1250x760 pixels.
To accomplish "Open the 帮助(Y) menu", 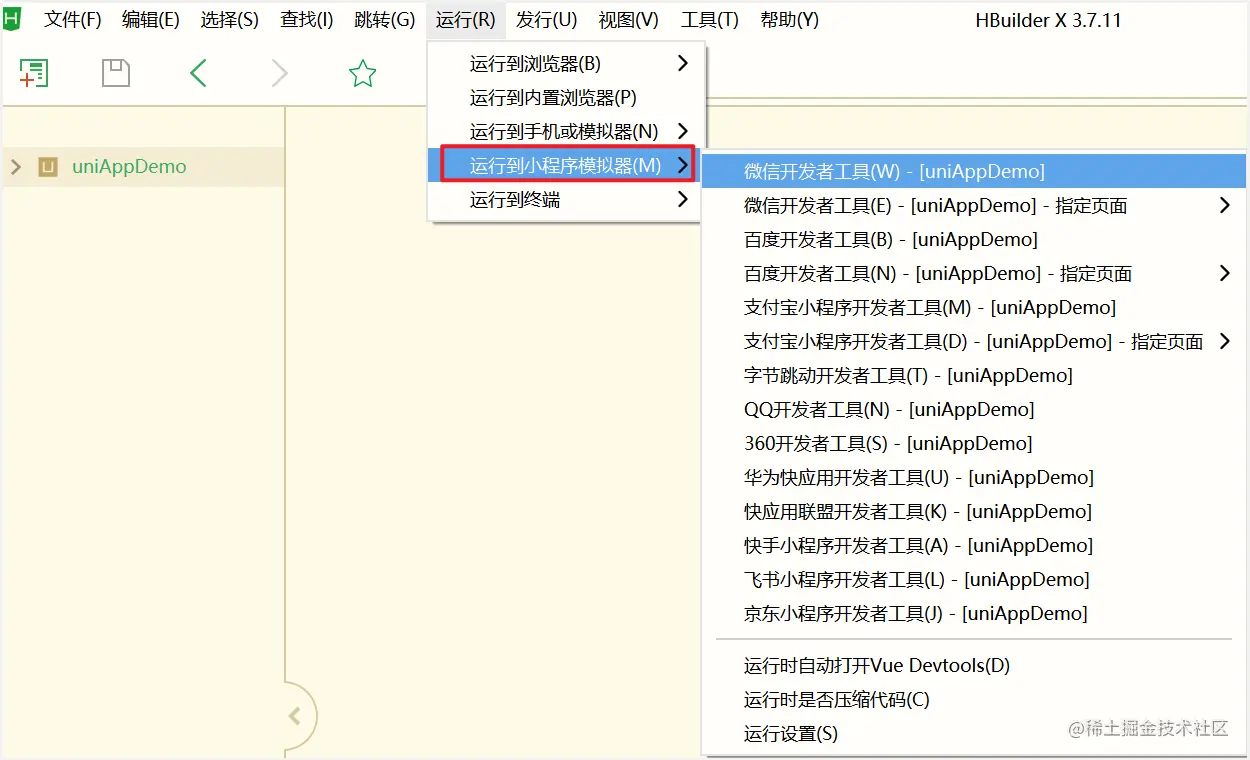I will point(789,20).
